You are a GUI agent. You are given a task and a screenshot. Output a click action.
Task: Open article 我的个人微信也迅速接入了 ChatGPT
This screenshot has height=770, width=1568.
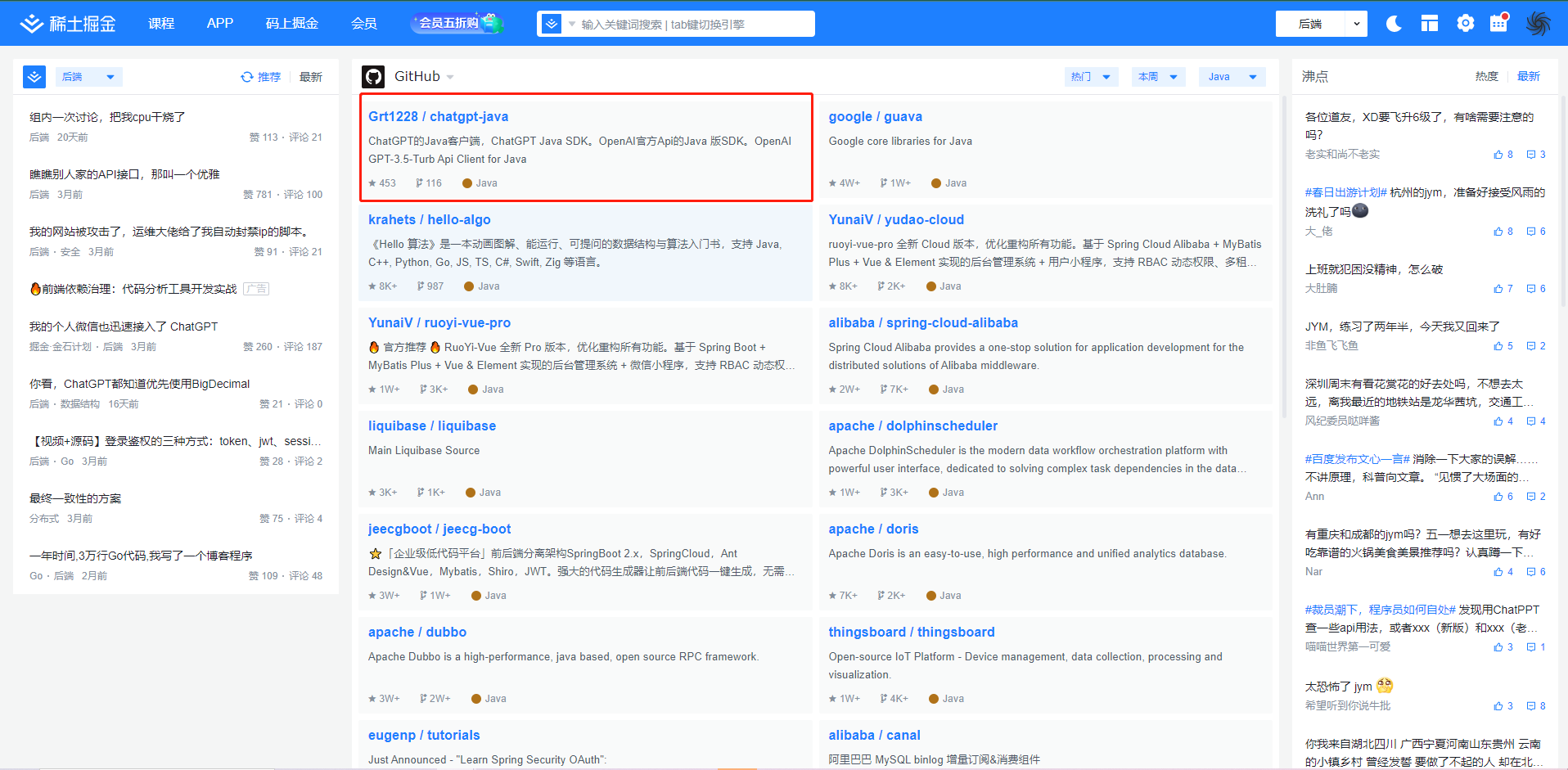(x=124, y=326)
